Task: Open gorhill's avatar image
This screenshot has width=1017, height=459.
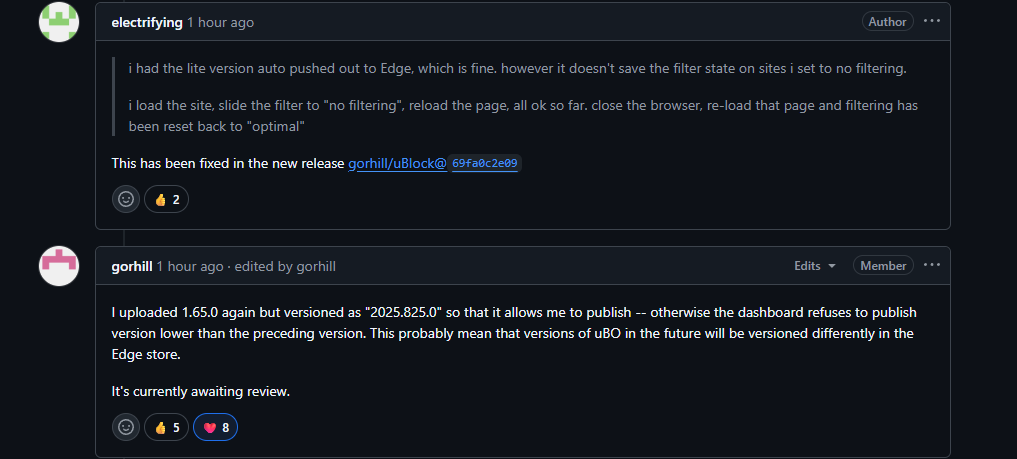Action: (58, 265)
